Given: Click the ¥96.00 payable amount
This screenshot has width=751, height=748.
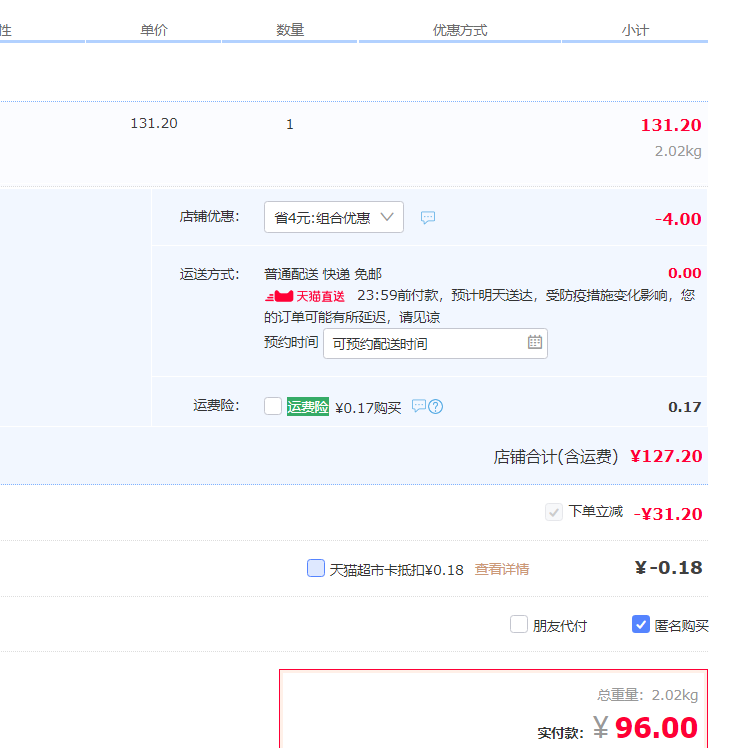Looking at the screenshot, I should (655, 727).
